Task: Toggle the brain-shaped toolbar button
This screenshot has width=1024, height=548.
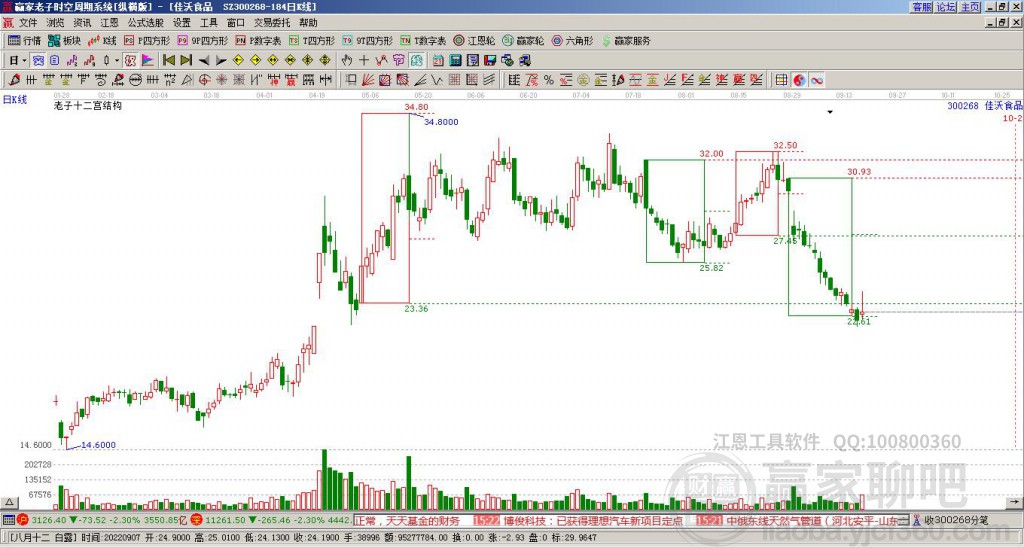Action: point(417,61)
